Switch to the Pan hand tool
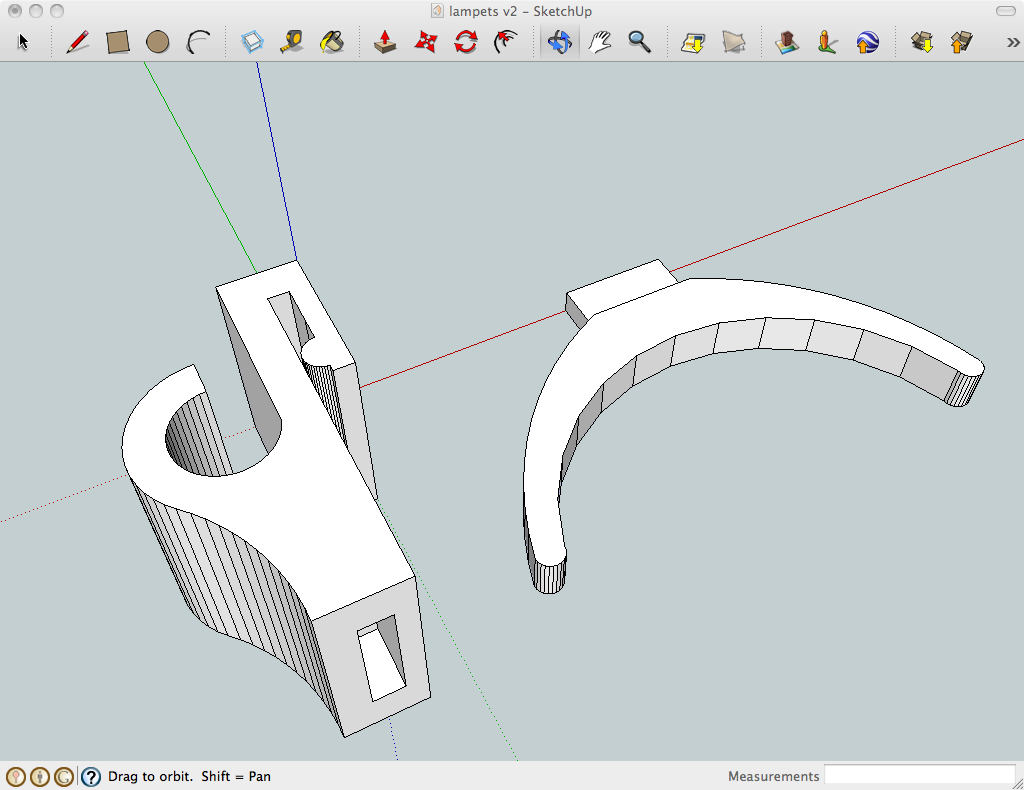The width and height of the screenshot is (1024, 790). (x=600, y=42)
